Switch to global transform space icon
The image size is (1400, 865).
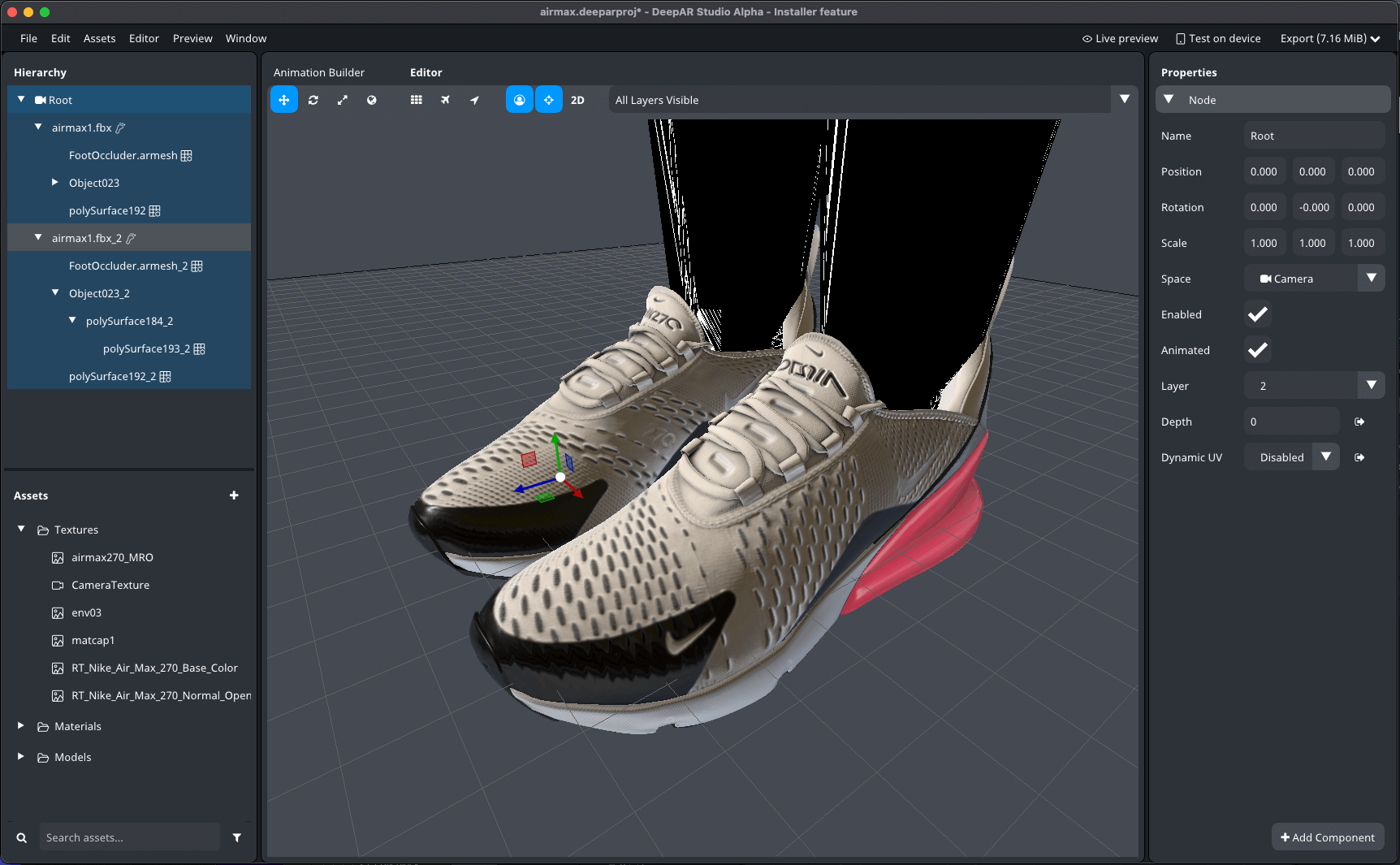tap(371, 99)
